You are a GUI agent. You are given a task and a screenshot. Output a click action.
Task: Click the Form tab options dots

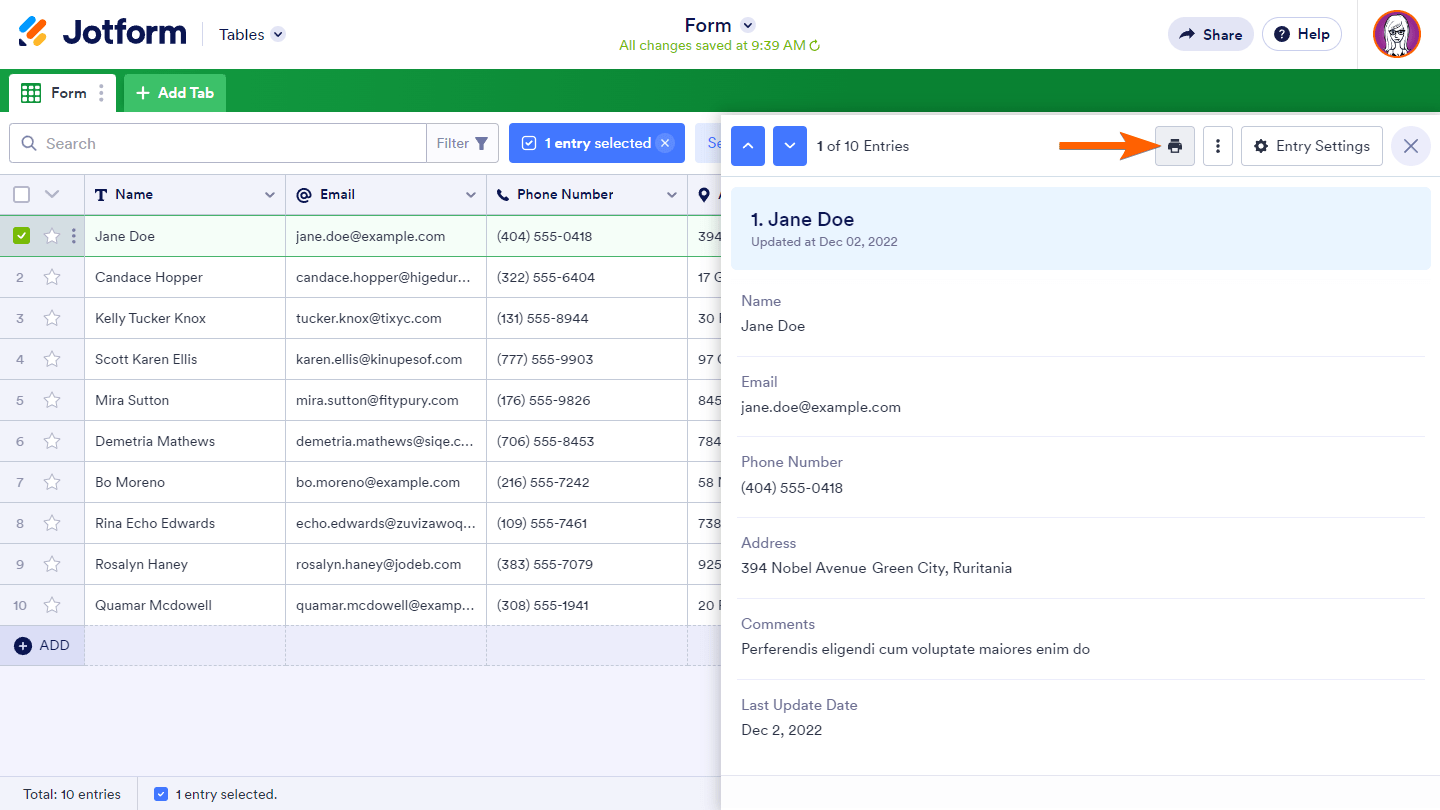(x=101, y=93)
